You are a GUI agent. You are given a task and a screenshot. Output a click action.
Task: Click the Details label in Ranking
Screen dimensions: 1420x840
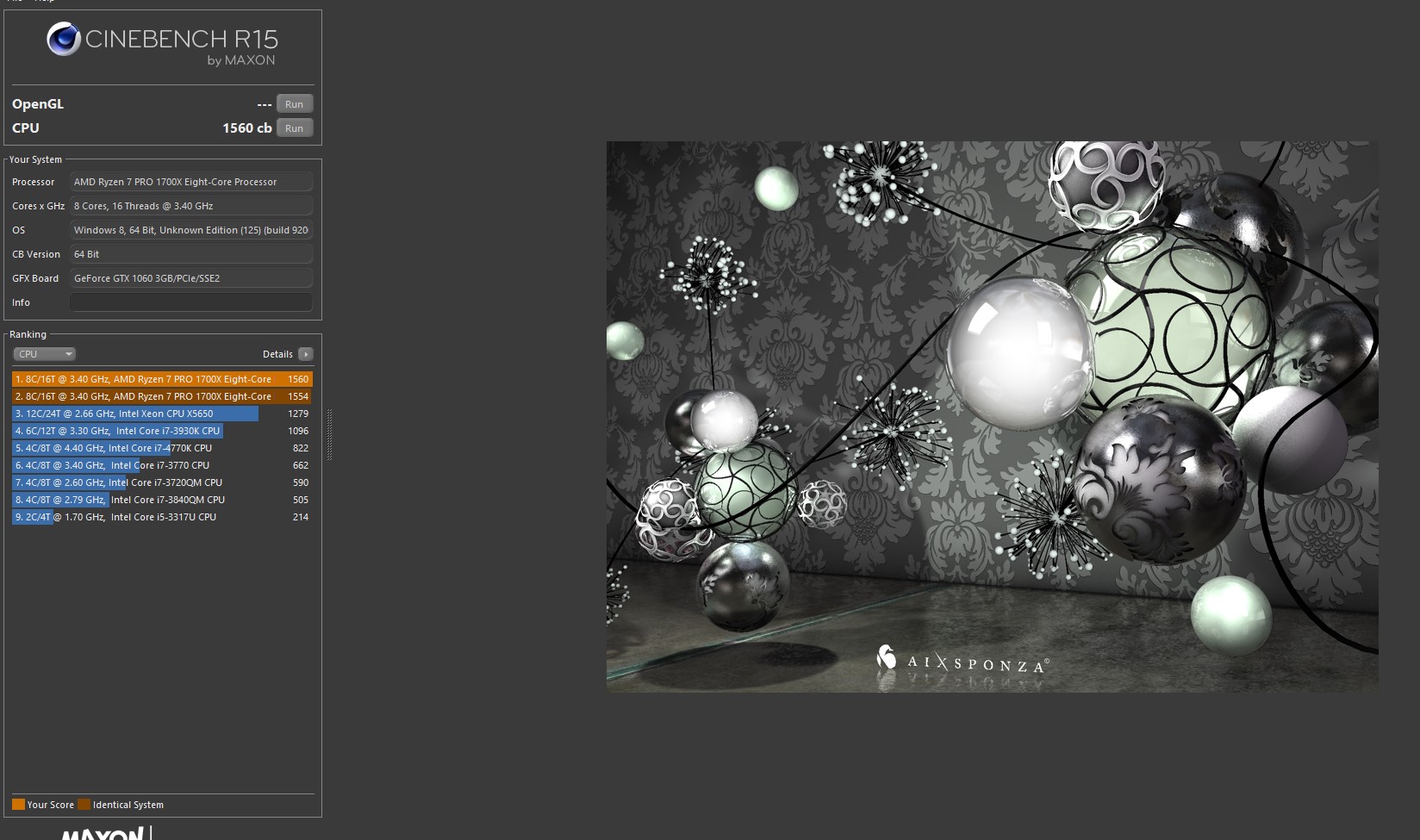click(x=277, y=354)
